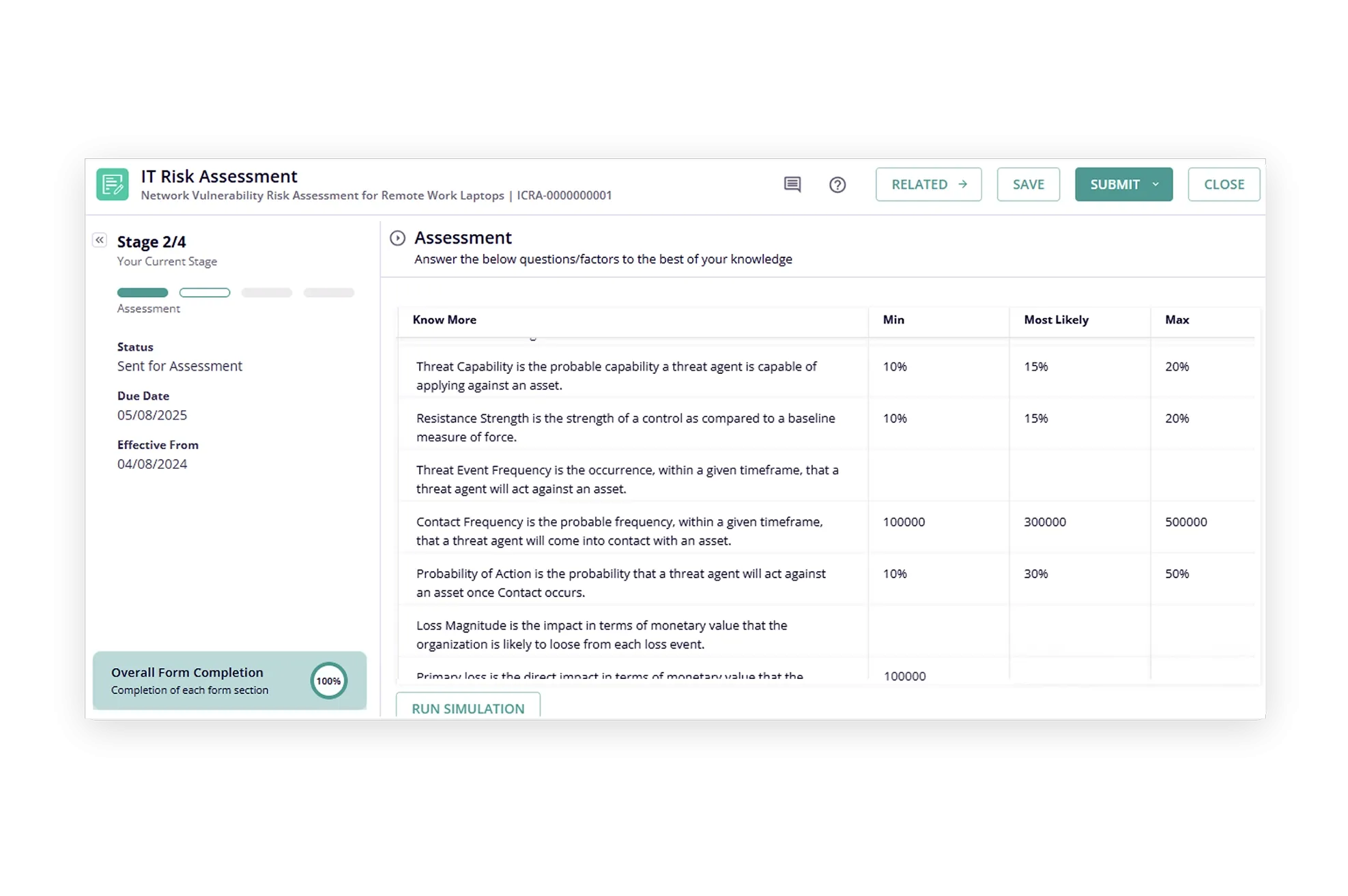This screenshot has width=1348, height=896.
Task: Edit Probability of Action Max 50%
Action: (x=1177, y=573)
